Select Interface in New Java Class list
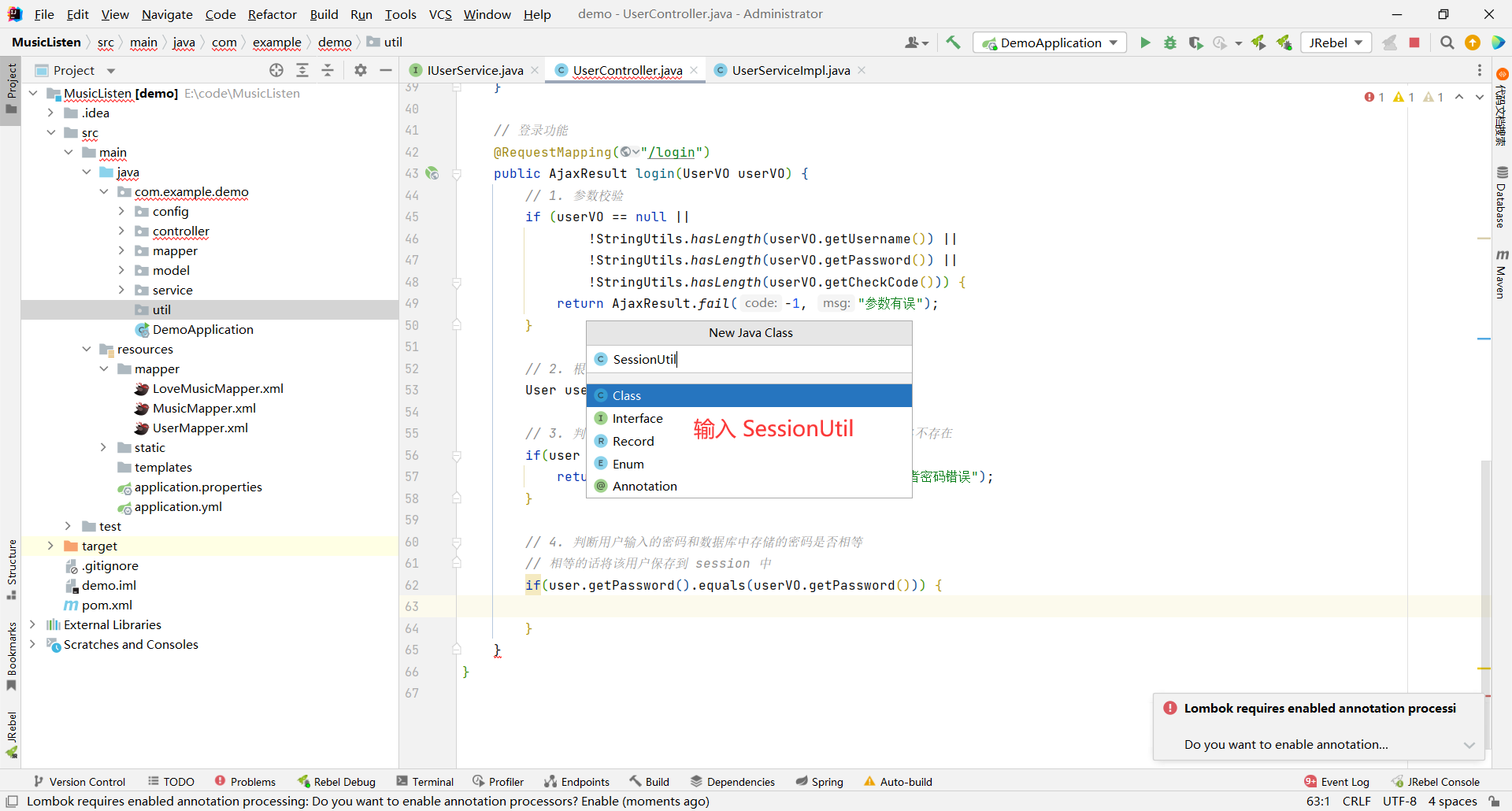Image resolution: width=1512 pixels, height=811 pixels. 637,418
